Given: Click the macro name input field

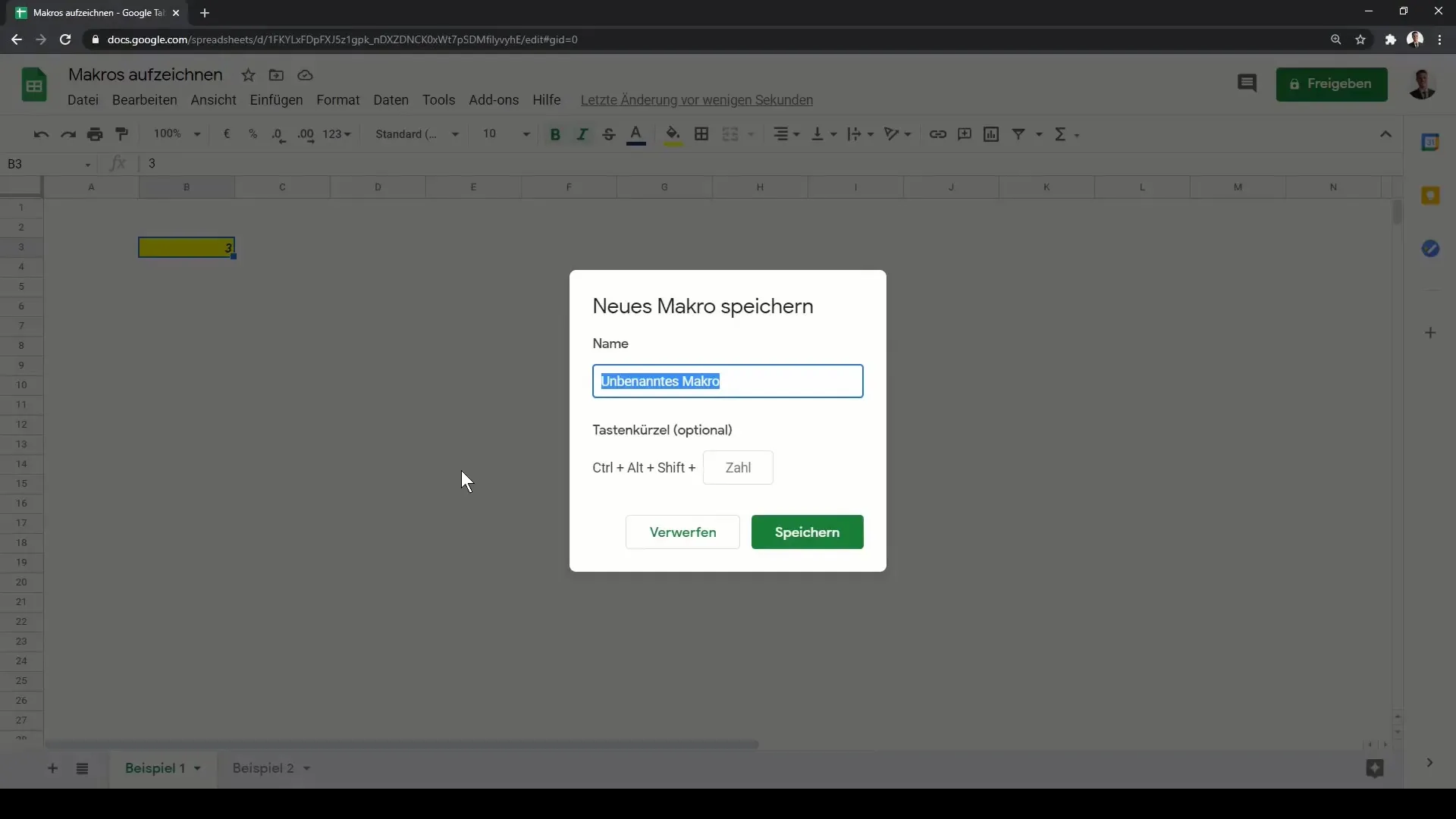Looking at the screenshot, I should click(727, 381).
